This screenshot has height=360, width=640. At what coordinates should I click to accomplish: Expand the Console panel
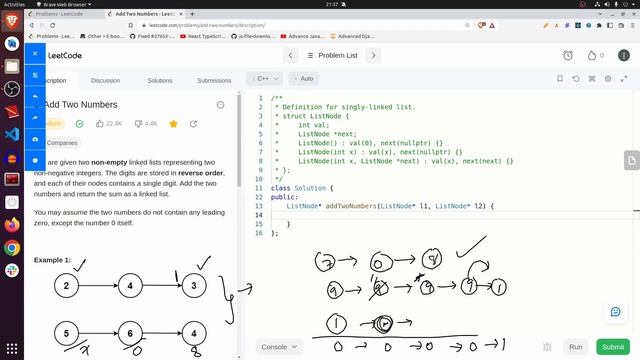tap(279, 347)
